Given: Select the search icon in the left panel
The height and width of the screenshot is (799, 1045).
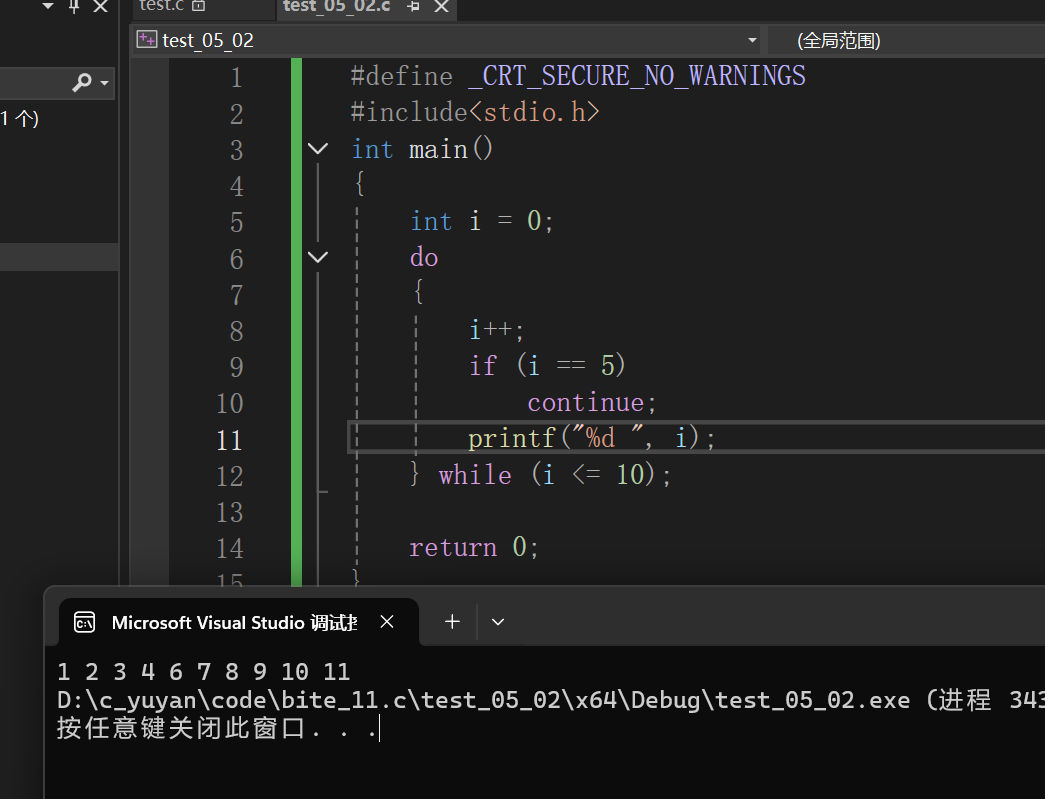Looking at the screenshot, I should pyautogui.click(x=83, y=82).
